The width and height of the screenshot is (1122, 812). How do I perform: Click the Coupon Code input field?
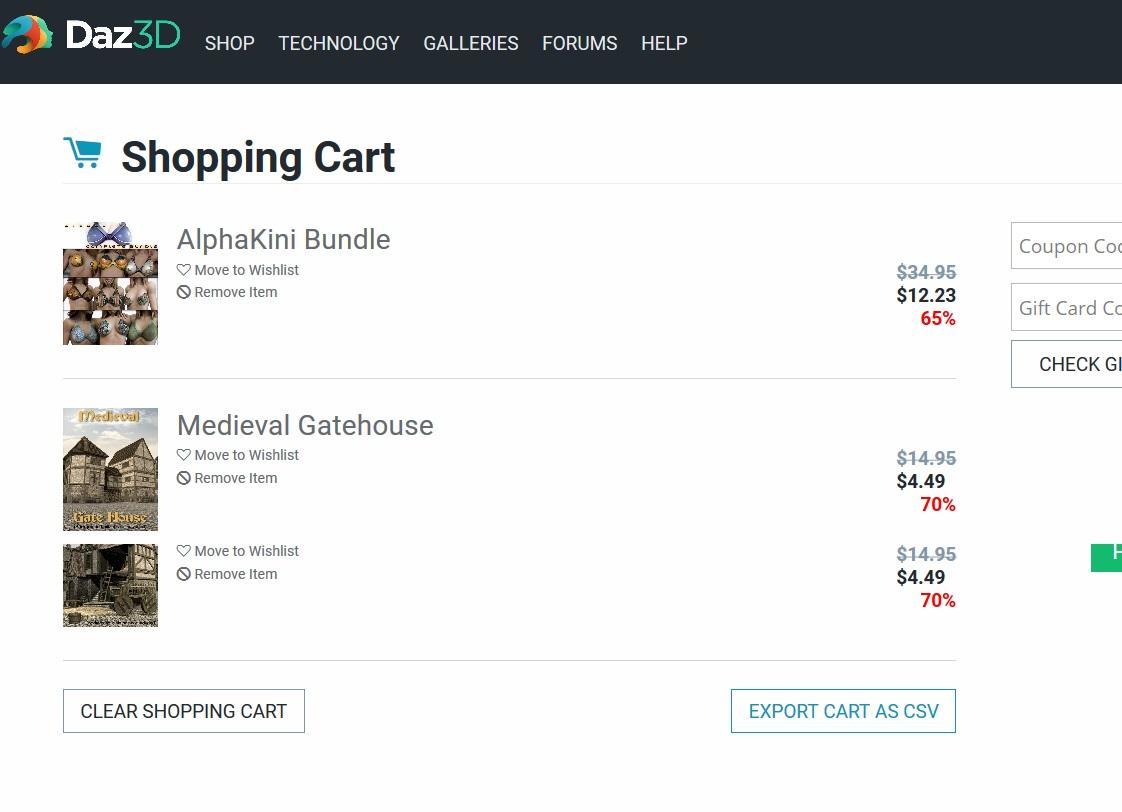(1066, 246)
